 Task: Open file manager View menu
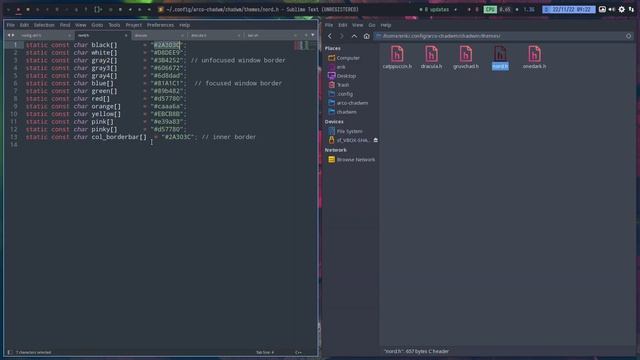click(x=358, y=25)
